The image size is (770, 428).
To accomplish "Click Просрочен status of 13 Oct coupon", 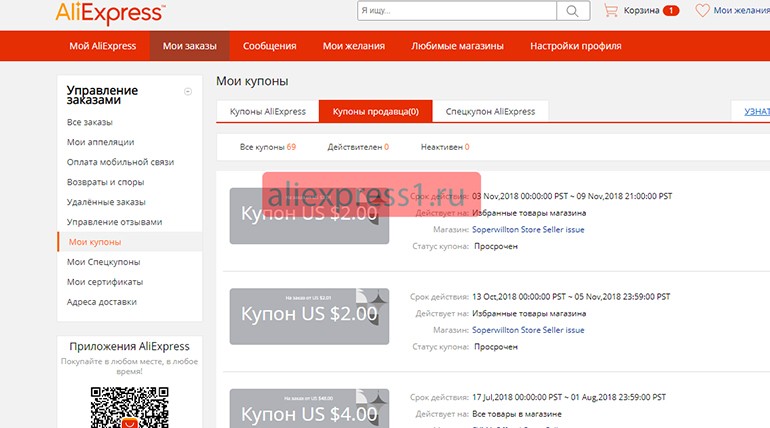I will 496,347.
